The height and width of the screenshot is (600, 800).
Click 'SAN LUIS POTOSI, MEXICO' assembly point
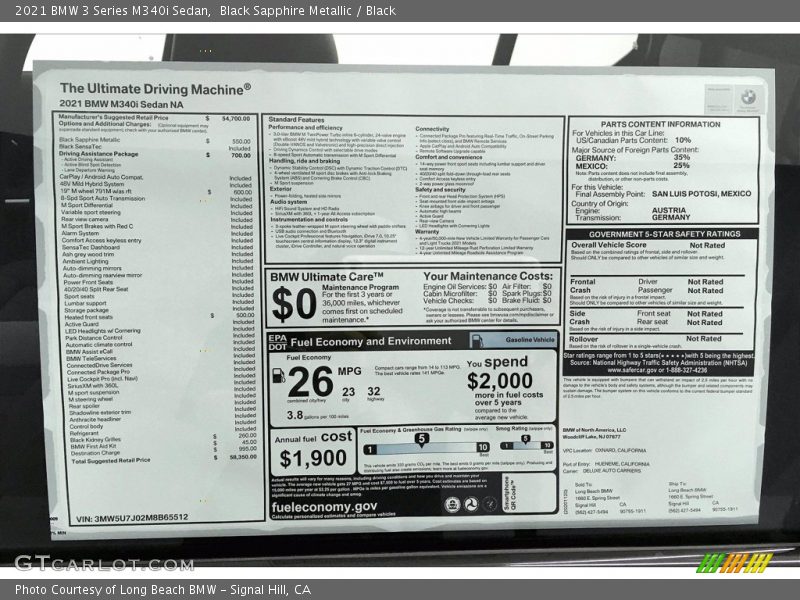701,194
